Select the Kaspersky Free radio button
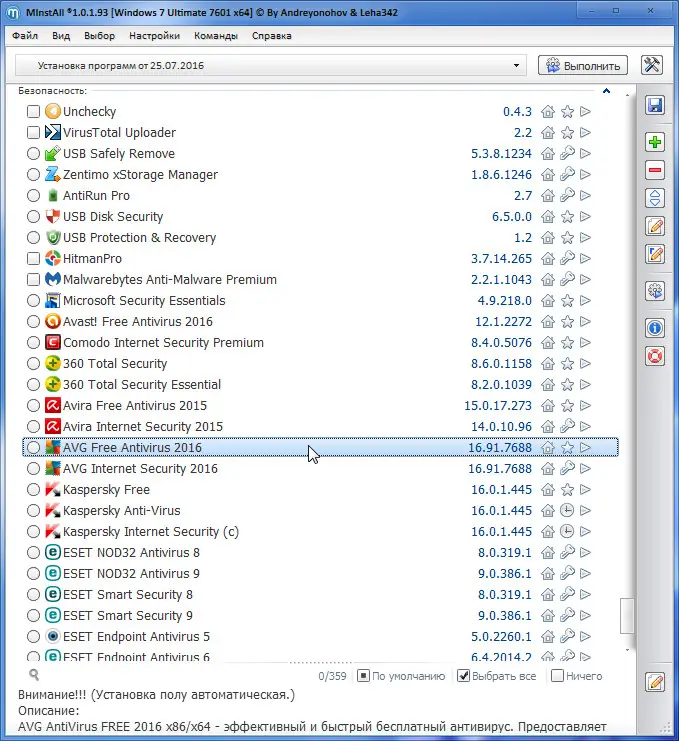 point(33,490)
